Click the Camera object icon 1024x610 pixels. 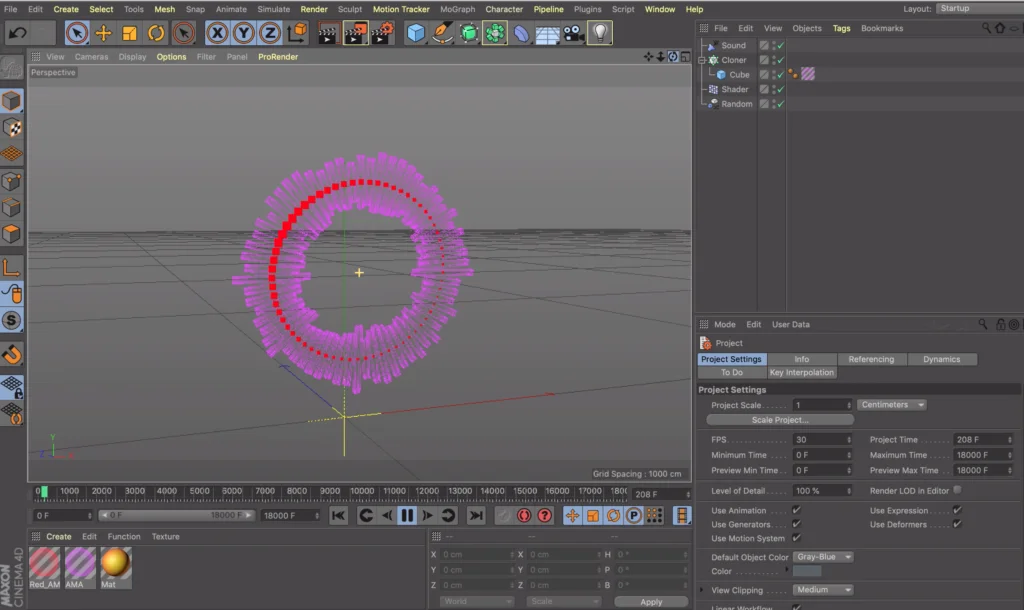(573, 33)
